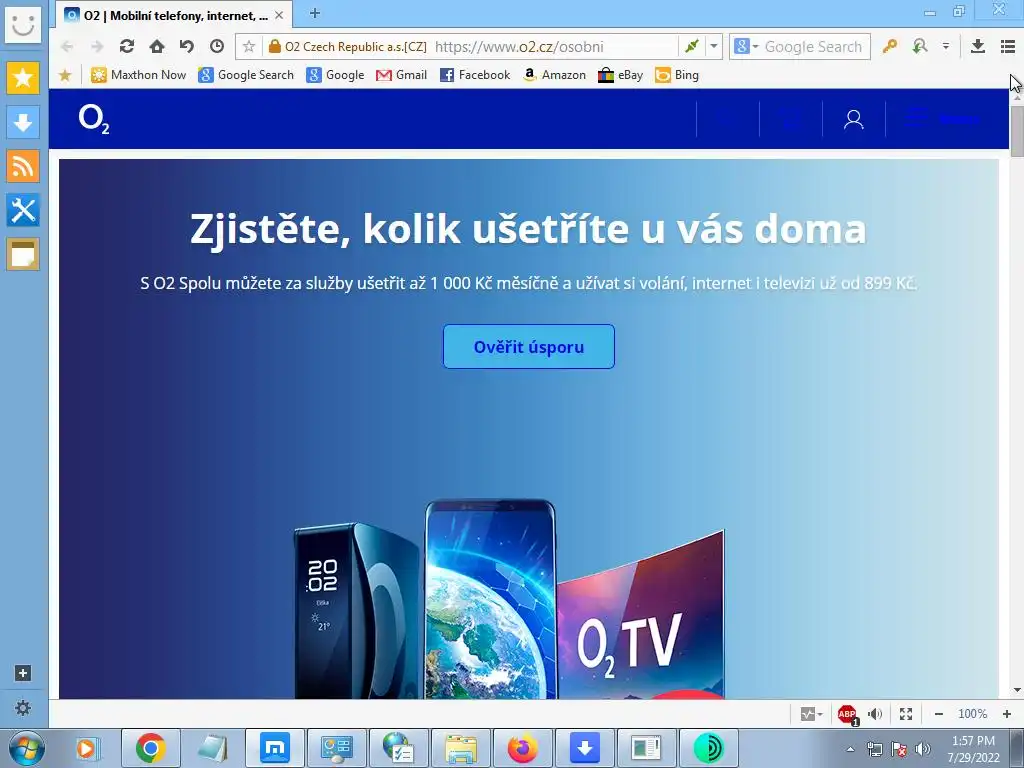
Task: Click the page vertical scrollbar thumb
Action: (x=1017, y=130)
